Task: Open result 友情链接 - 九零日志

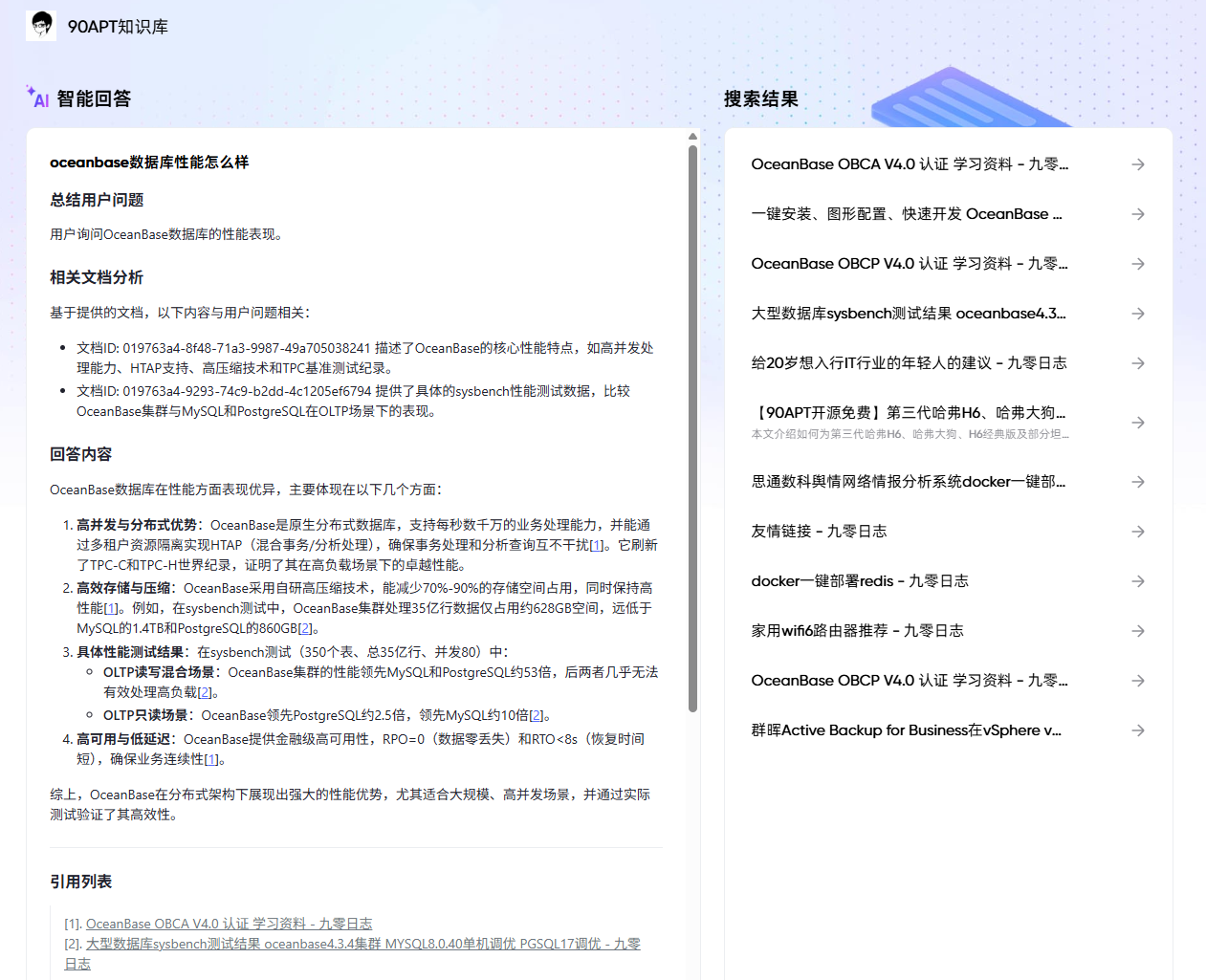Action: [819, 532]
